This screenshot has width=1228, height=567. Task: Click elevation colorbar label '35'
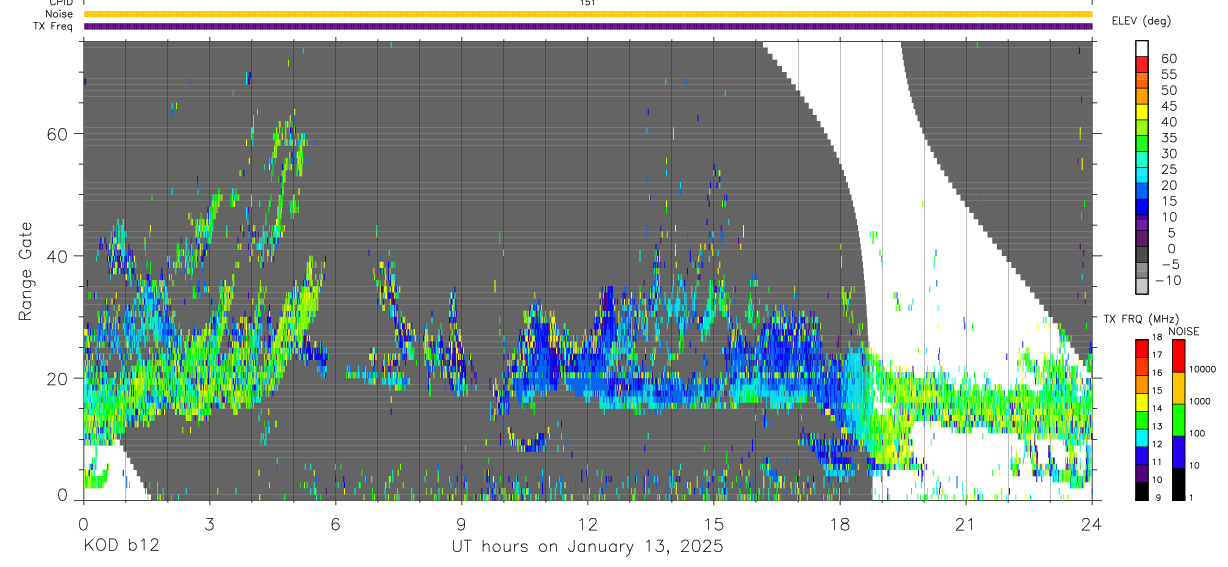tap(1168, 138)
